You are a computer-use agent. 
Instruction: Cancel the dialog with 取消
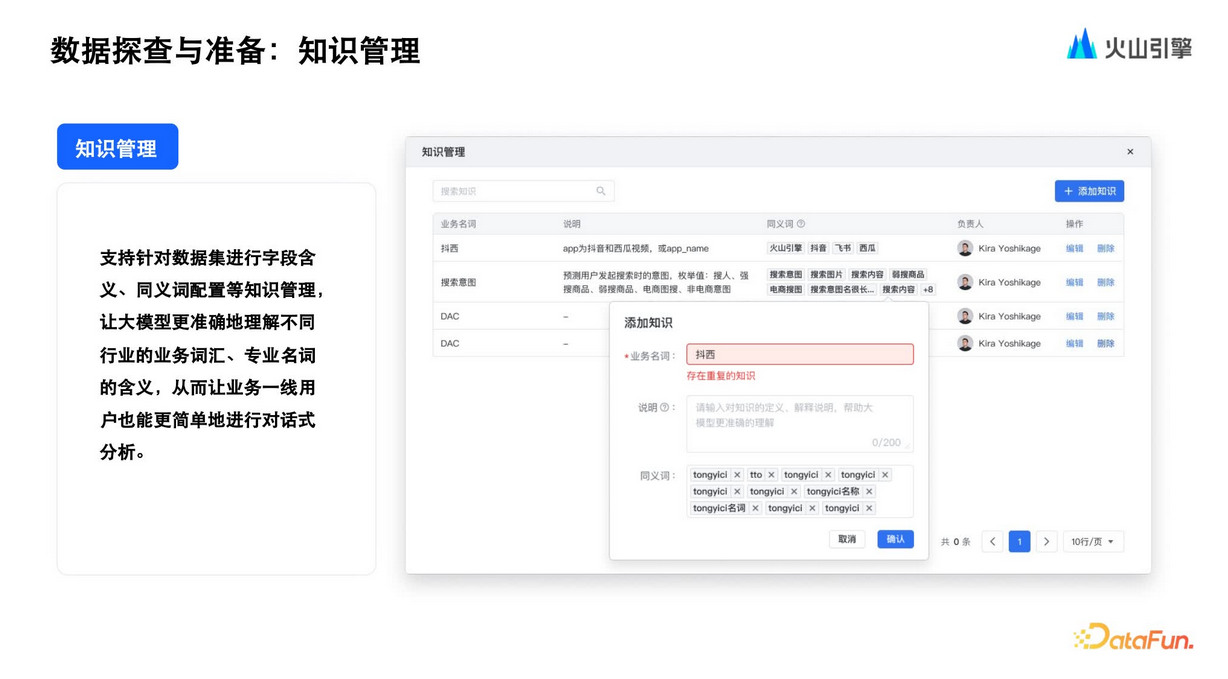[847, 539]
